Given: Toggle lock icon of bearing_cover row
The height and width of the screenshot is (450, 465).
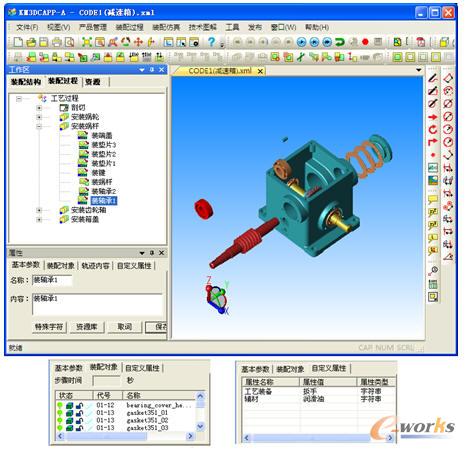Looking at the screenshot, I should 79,405.
